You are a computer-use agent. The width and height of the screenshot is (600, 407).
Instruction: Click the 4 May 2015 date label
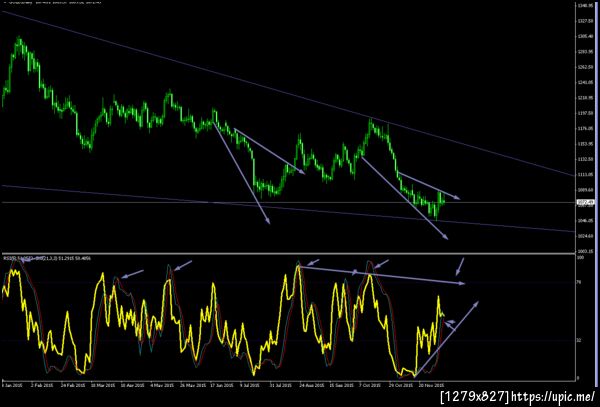pos(162,385)
